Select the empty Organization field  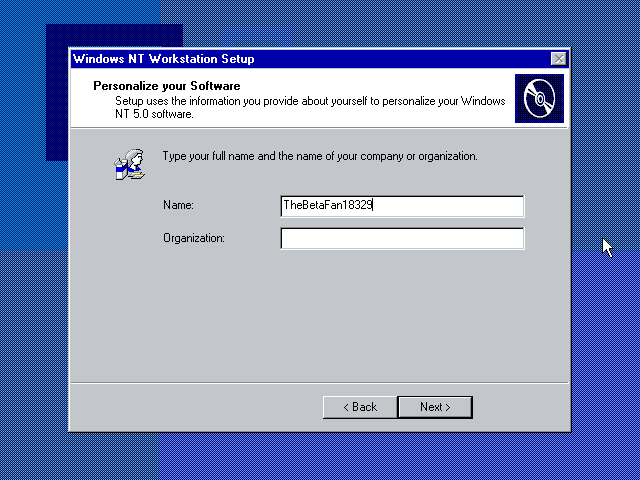pyautogui.click(x=402, y=238)
